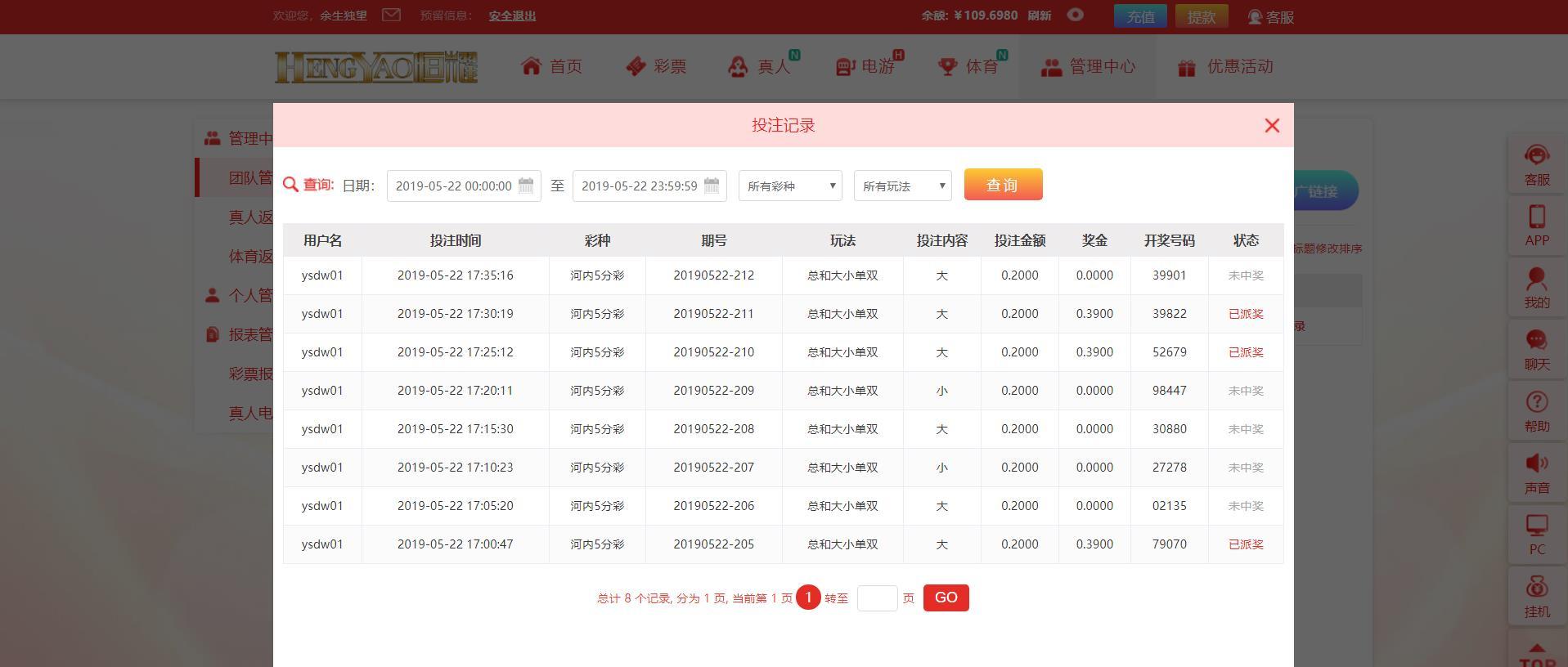Open the 优惠活动 promotions menu

(x=1224, y=66)
